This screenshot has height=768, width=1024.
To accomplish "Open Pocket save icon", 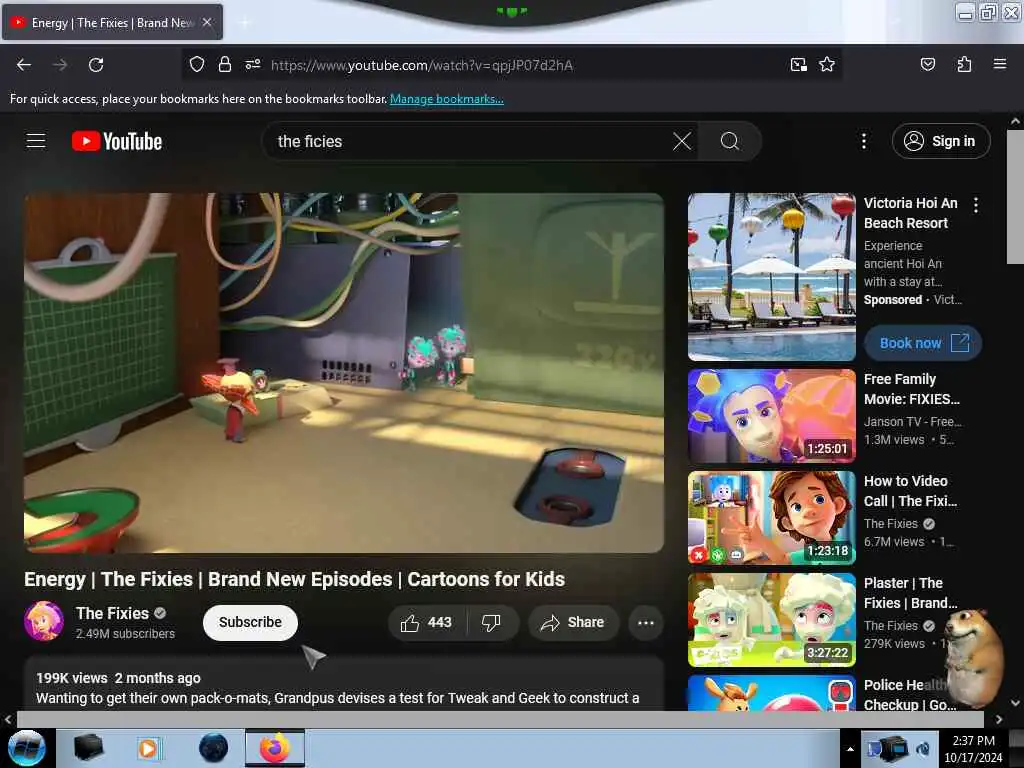I will tap(927, 64).
